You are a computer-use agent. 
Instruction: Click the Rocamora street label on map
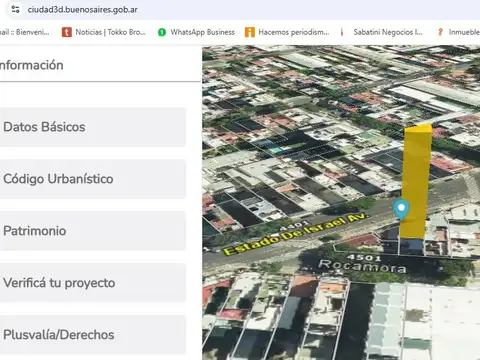[362, 266]
